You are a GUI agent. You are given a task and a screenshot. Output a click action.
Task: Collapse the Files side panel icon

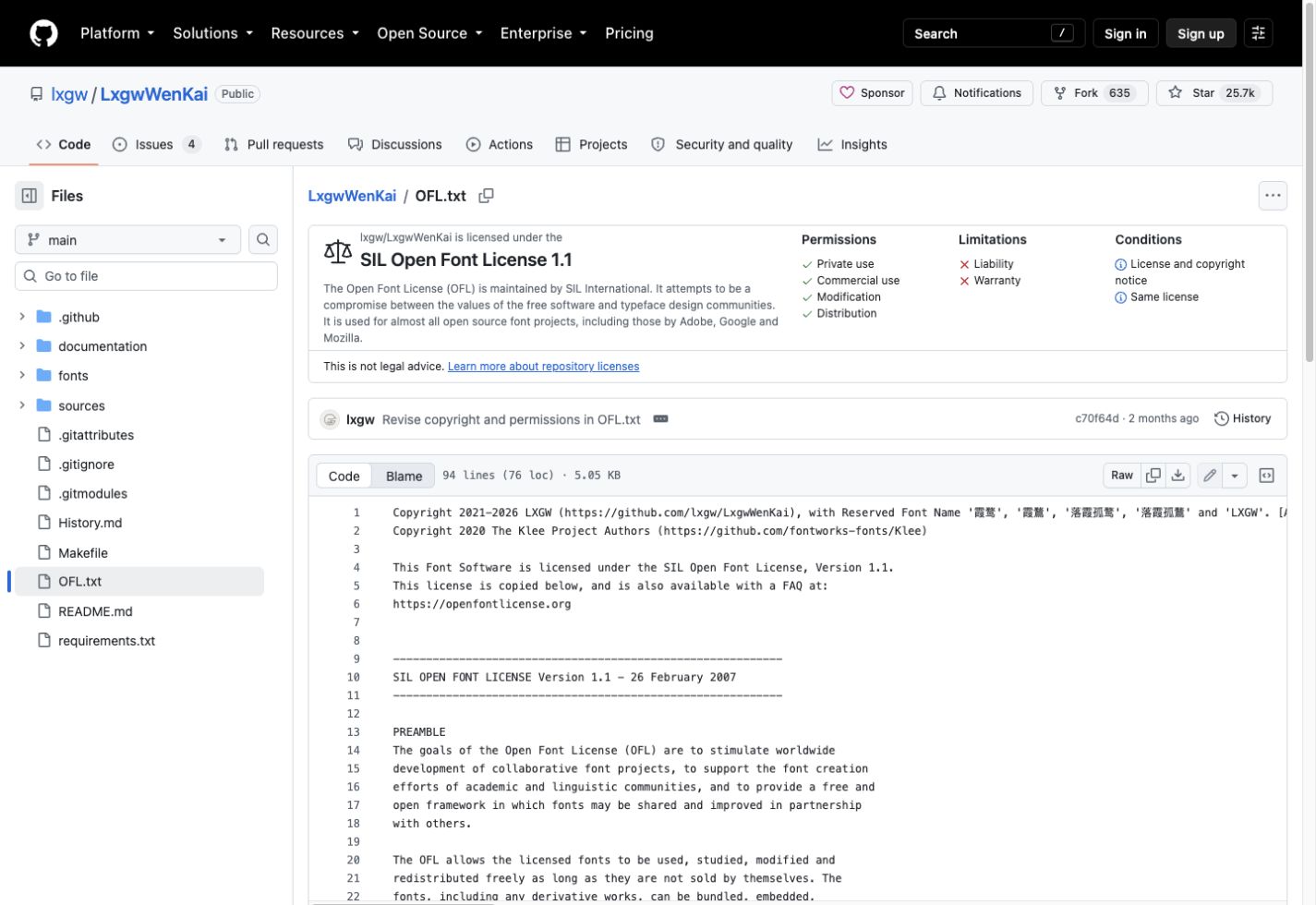click(30, 196)
